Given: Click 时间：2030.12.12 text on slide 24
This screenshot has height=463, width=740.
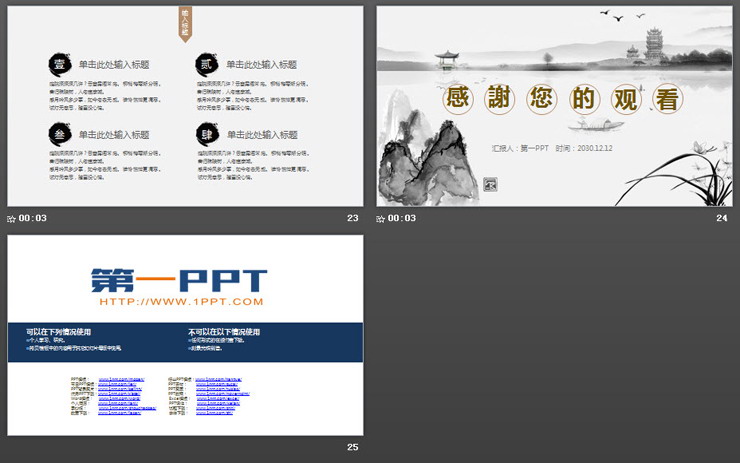Looking at the screenshot, I should (x=584, y=148).
